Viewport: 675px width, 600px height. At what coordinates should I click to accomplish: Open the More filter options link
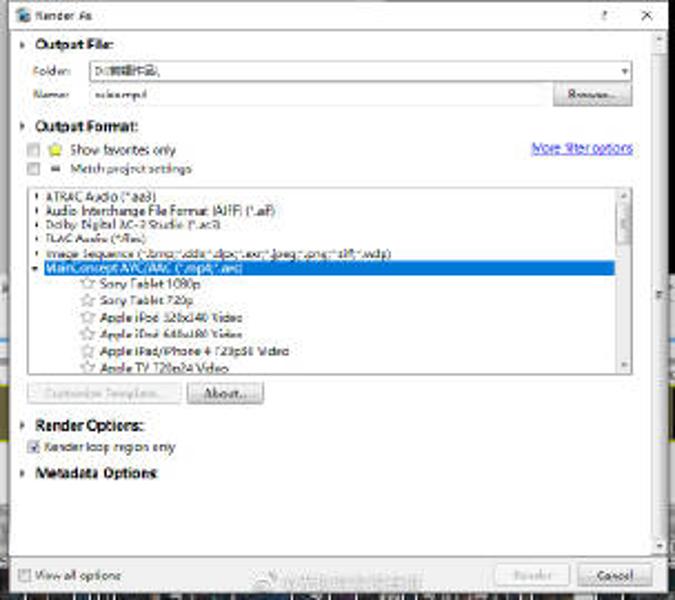point(582,148)
